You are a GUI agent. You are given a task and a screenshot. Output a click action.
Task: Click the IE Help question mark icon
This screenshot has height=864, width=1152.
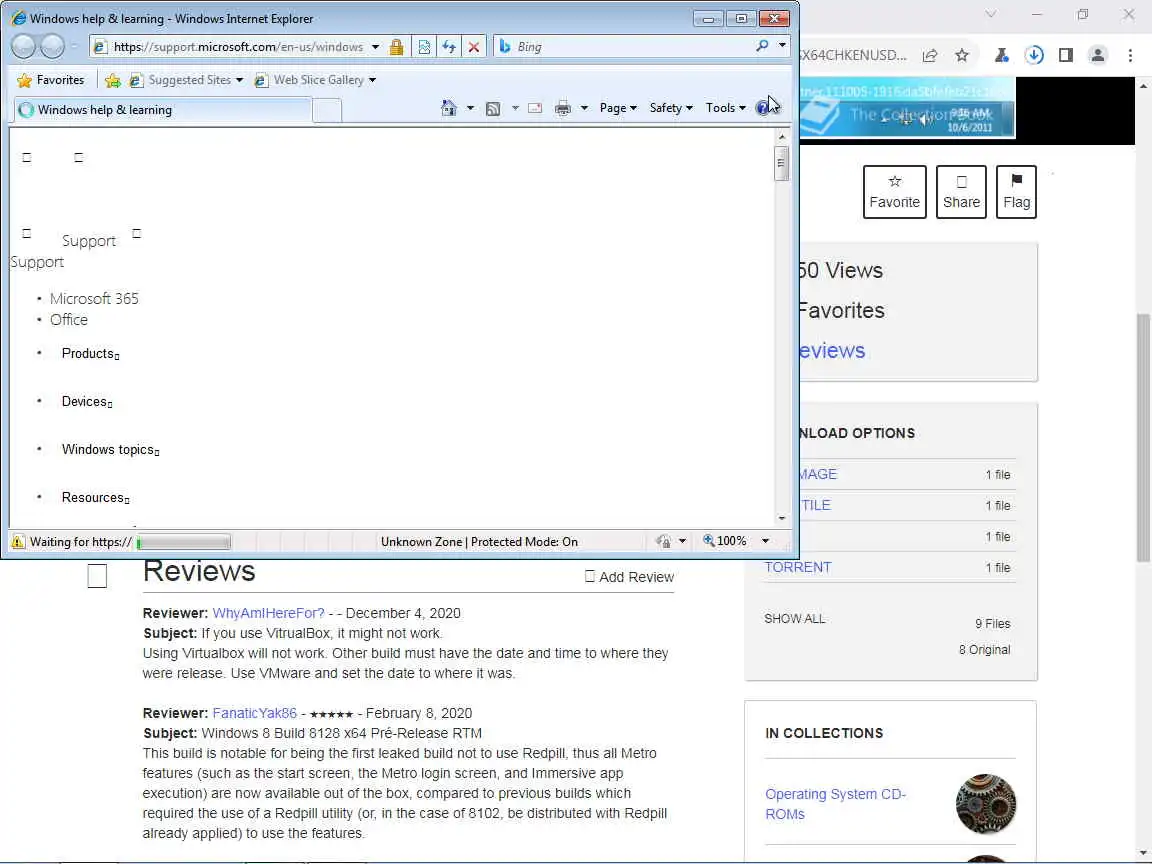coord(763,109)
